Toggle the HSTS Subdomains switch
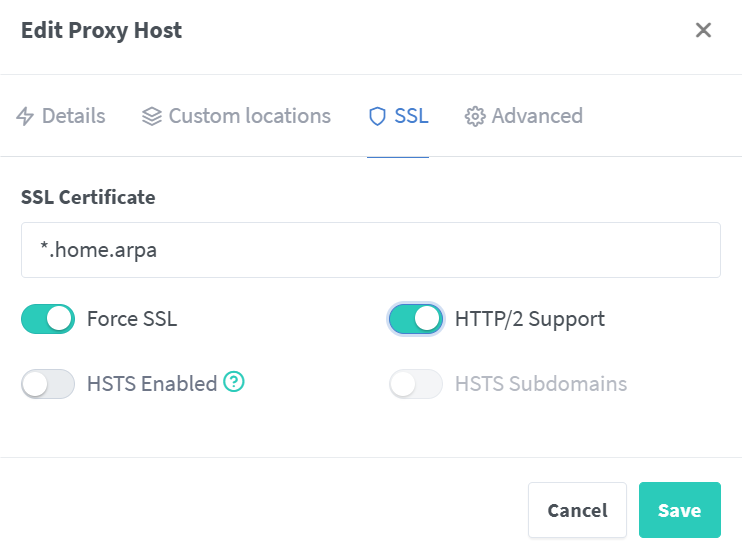Image resolution: width=743 pixels, height=555 pixels. (416, 384)
